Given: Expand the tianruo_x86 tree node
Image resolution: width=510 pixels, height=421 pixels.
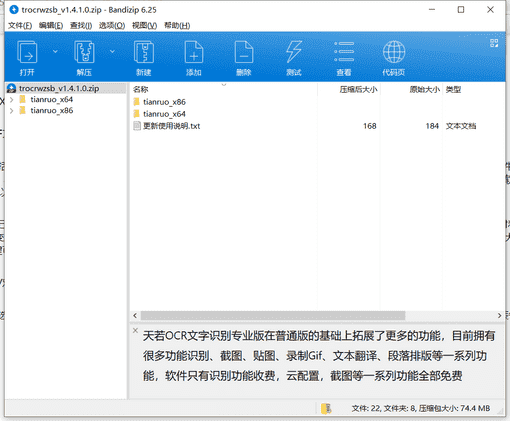Looking at the screenshot, I should (11, 111).
